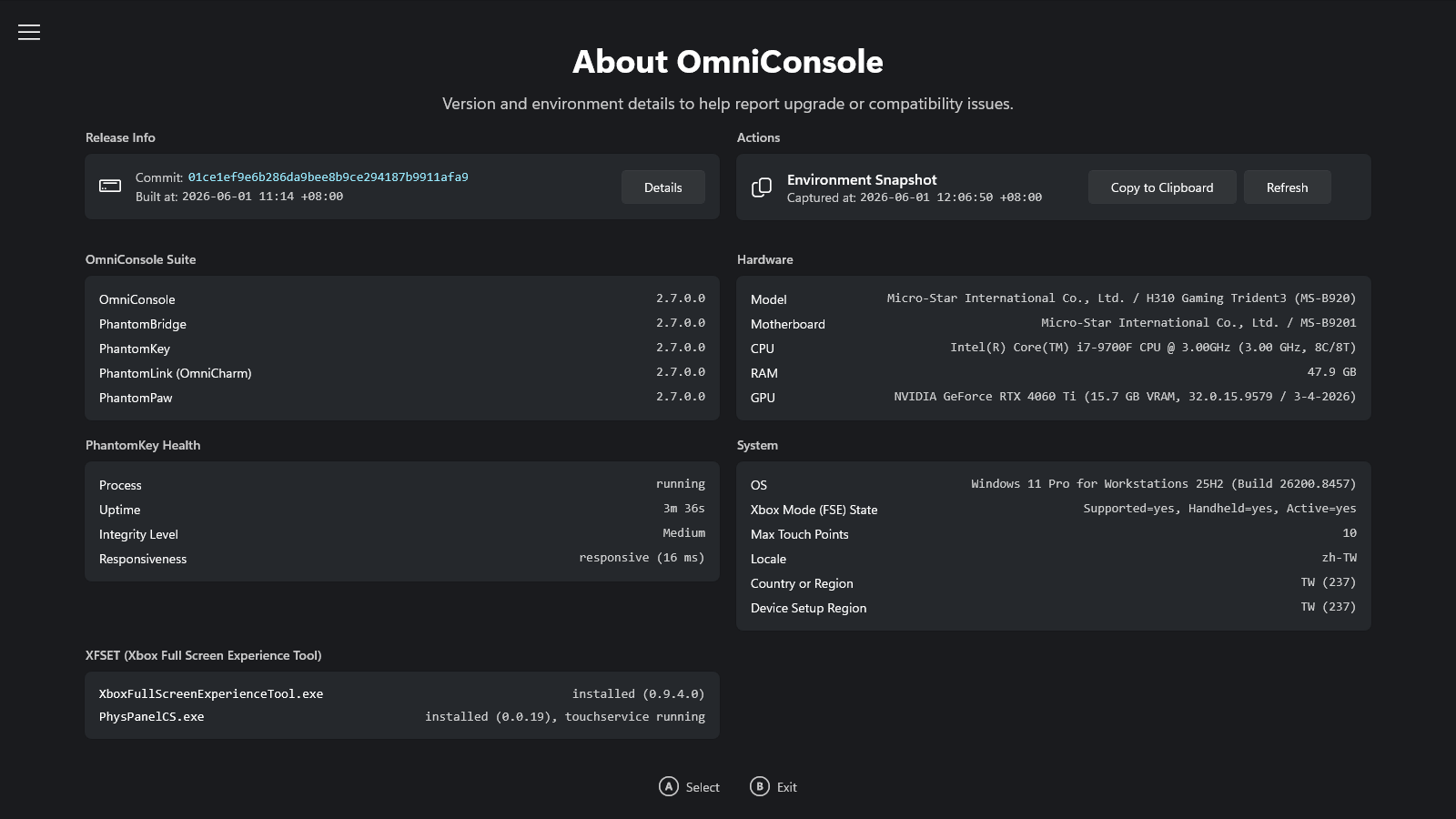Click the GPU value RTX 4060 Ti
The width and height of the screenshot is (1456, 819).
[1125, 397]
